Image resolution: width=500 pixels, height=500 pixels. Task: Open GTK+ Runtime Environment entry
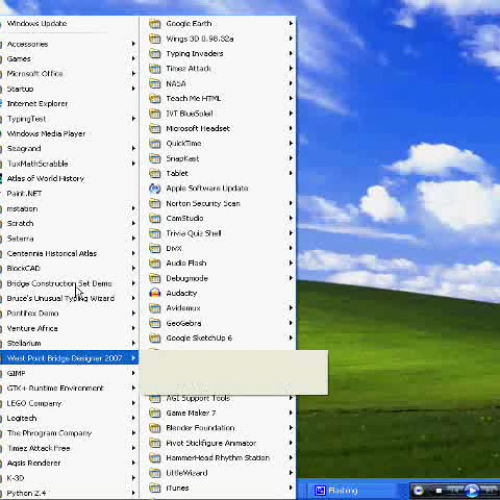(x=69, y=388)
